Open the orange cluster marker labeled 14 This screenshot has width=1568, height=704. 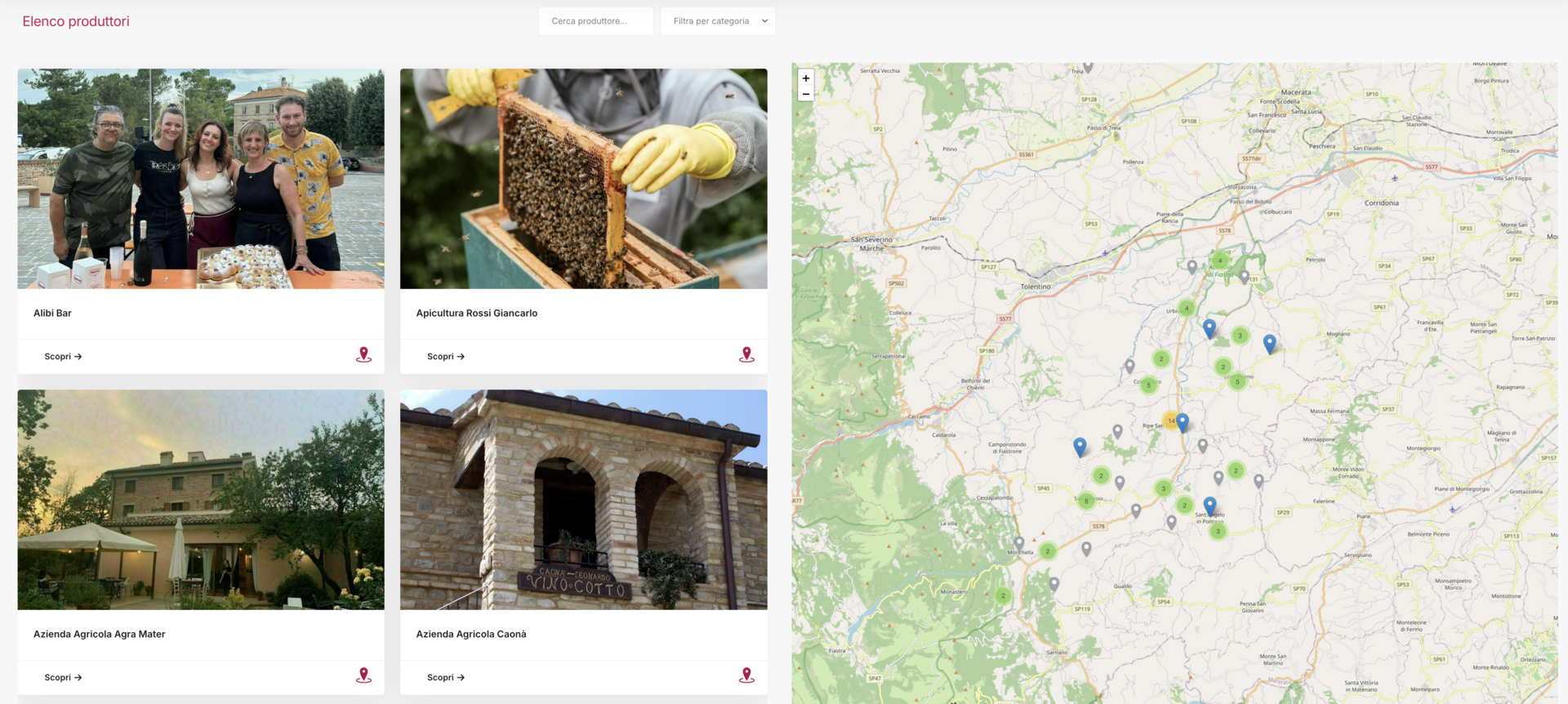(x=1171, y=421)
